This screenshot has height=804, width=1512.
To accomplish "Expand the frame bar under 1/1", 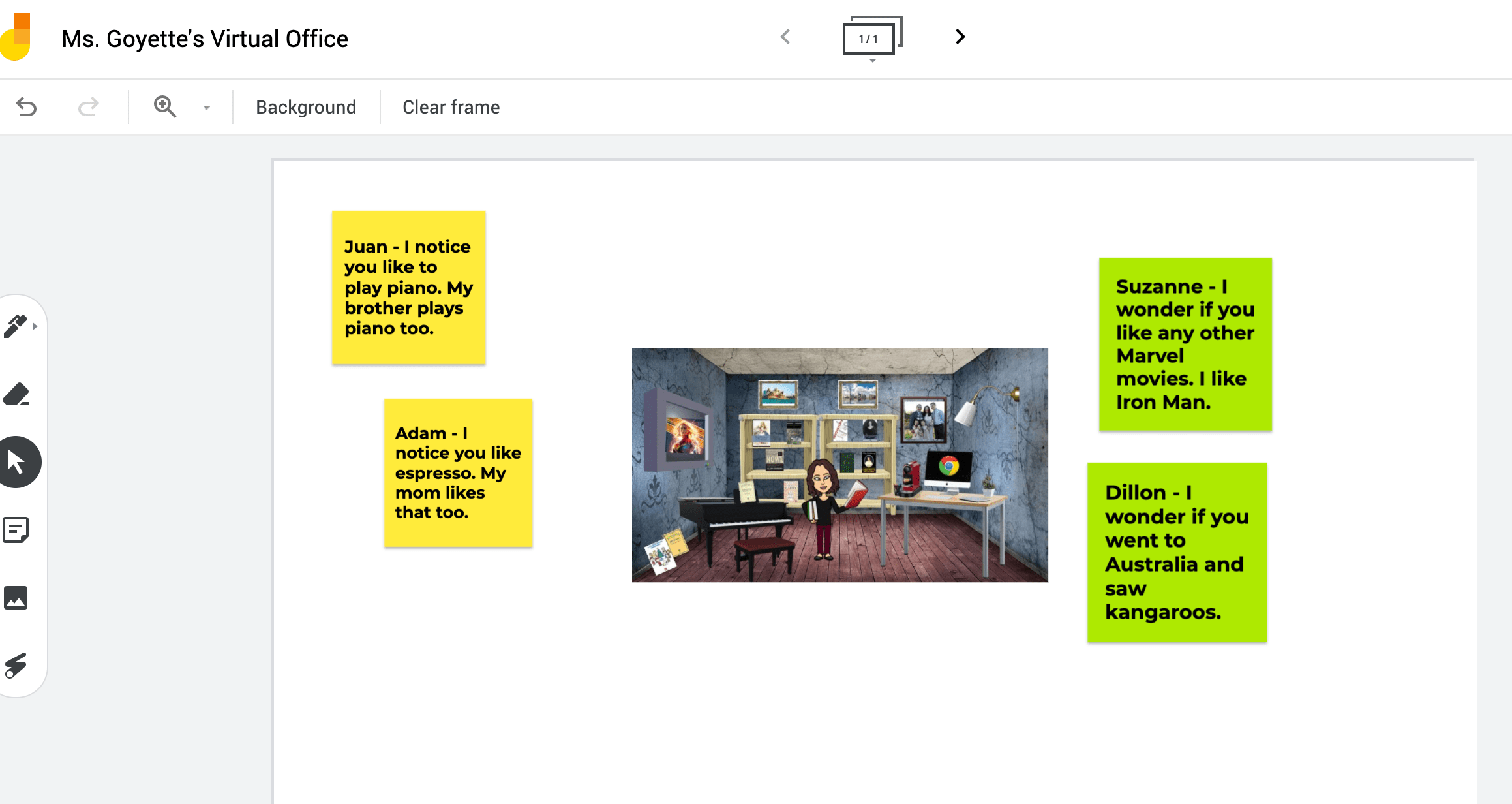I will [x=872, y=61].
